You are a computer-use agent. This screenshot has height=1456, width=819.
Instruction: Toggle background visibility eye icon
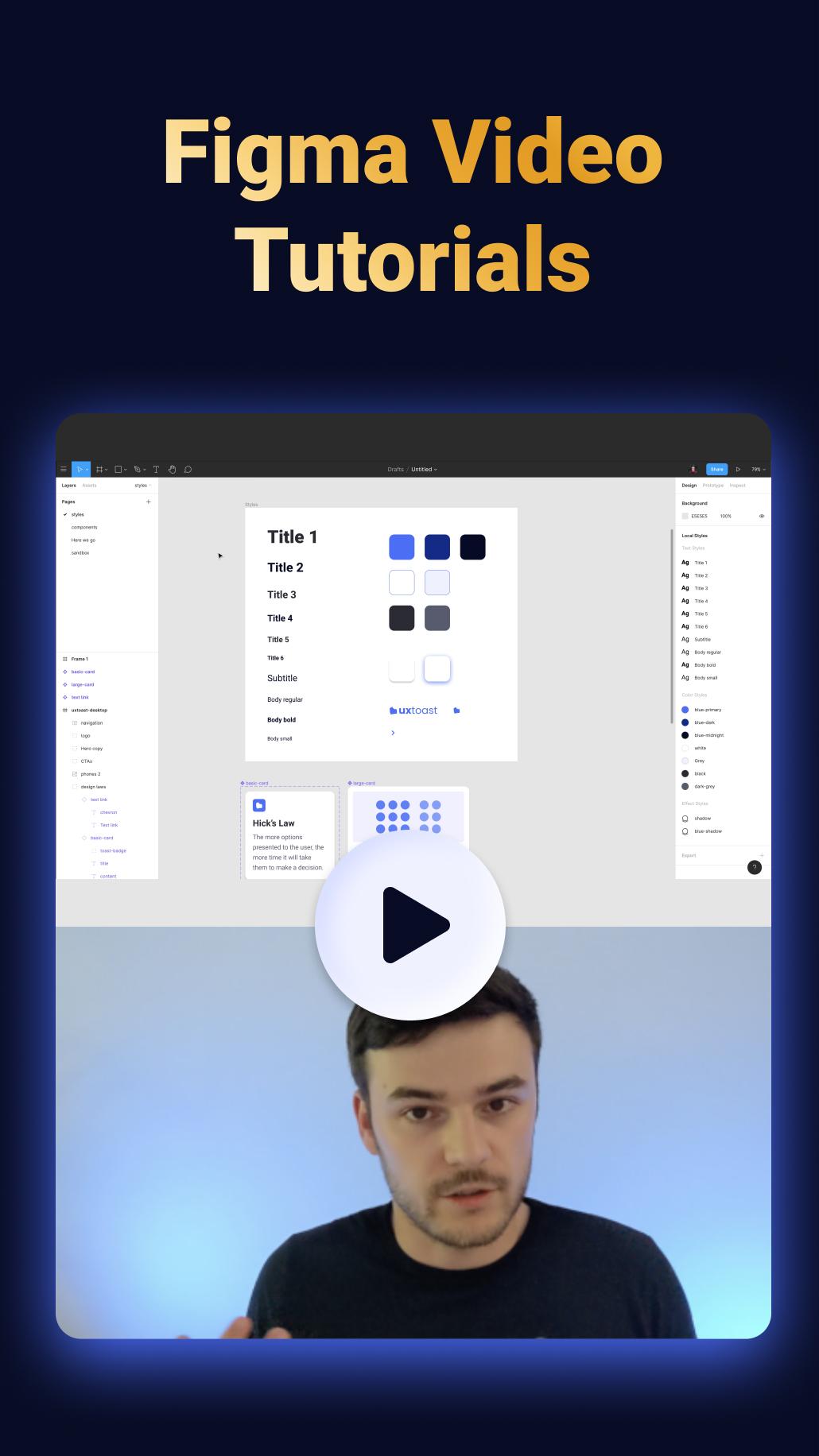pyautogui.click(x=761, y=517)
